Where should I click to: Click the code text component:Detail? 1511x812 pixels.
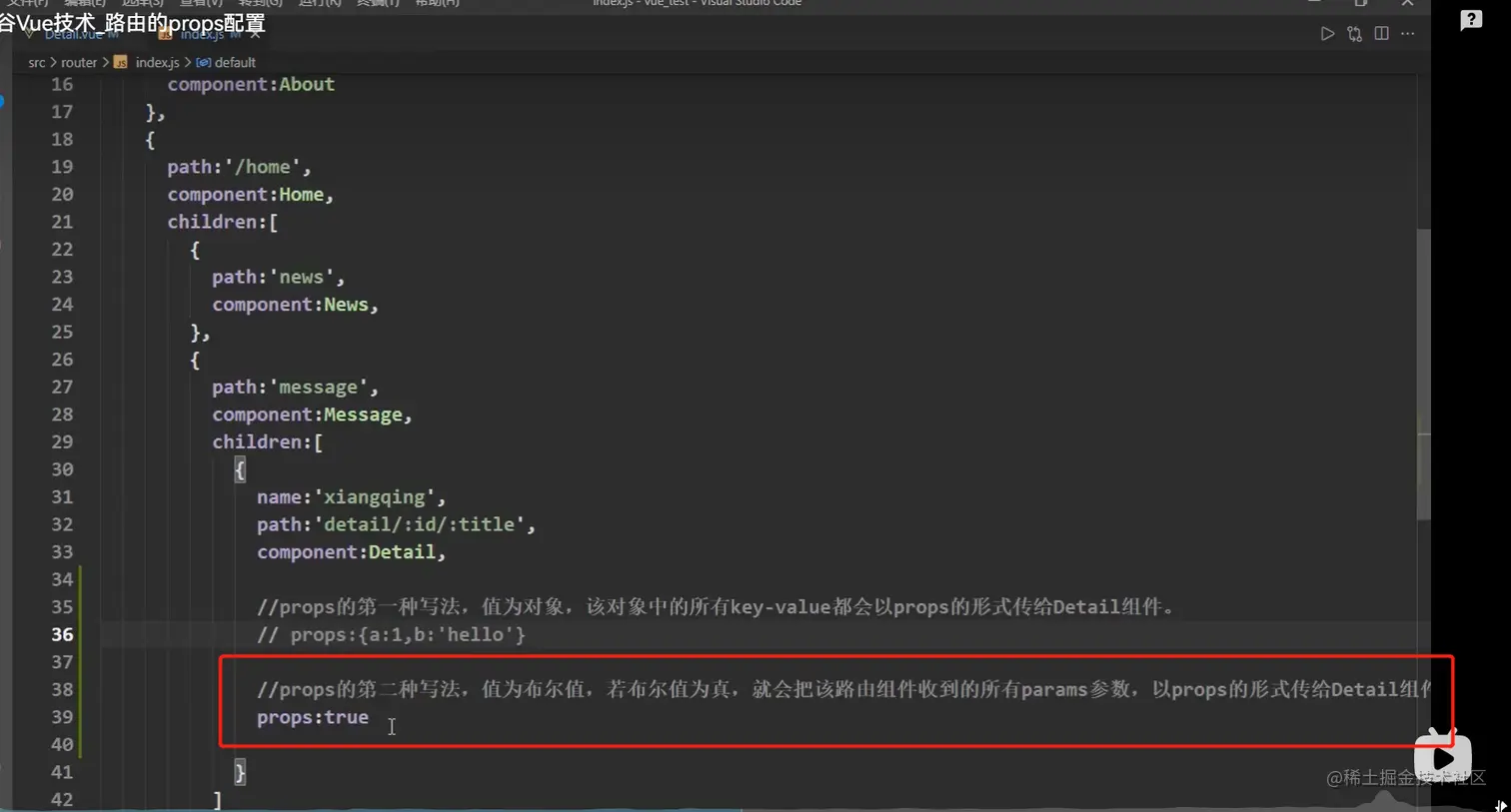click(351, 551)
